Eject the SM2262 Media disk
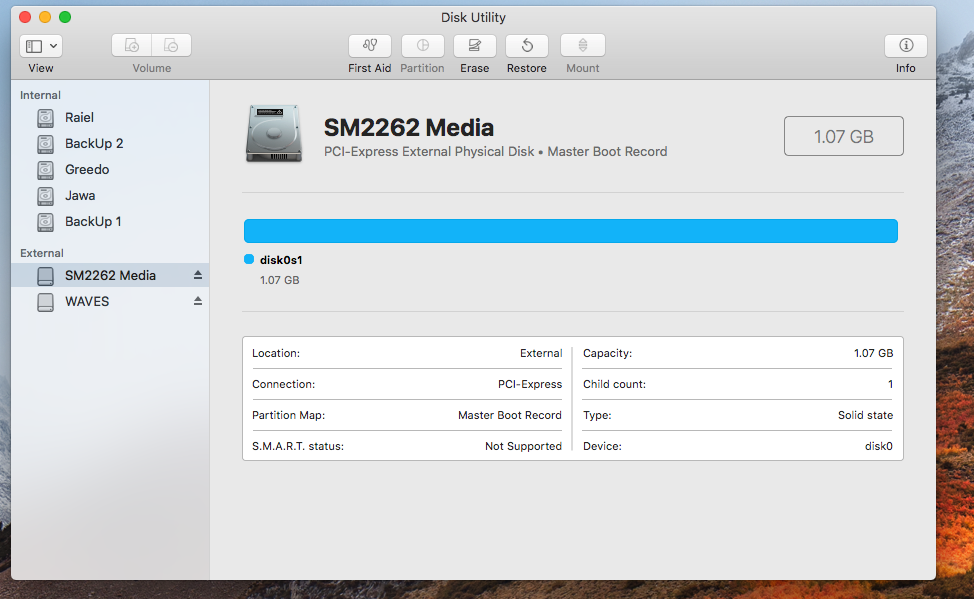This screenshot has height=599, width=974. point(198,275)
